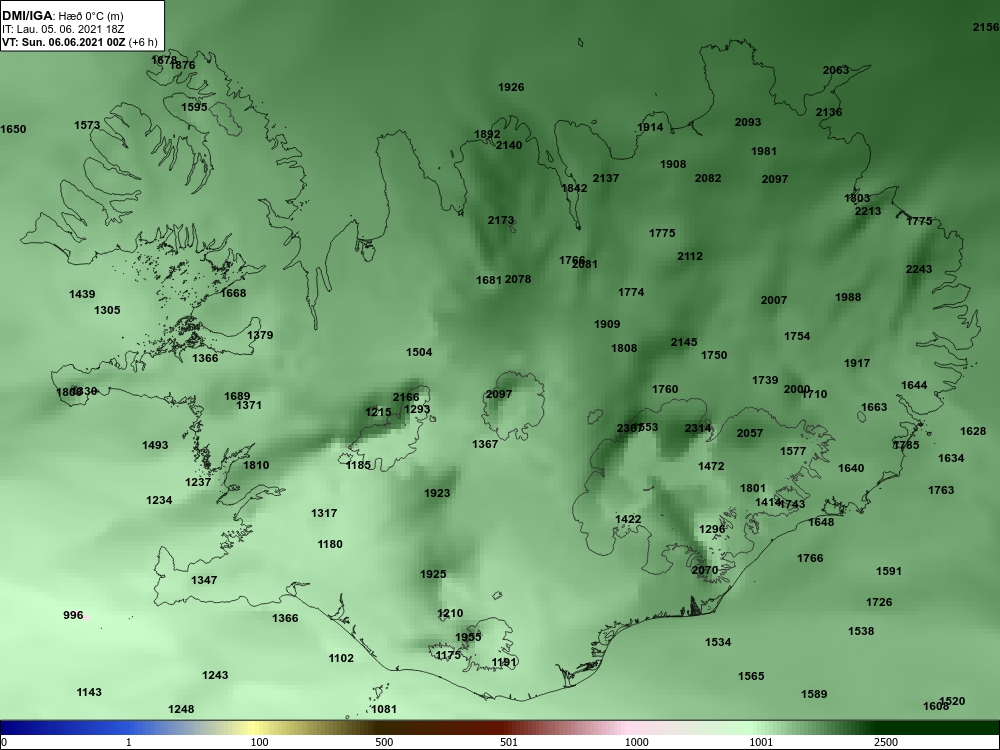Click the value 1925 on the map

point(432,574)
